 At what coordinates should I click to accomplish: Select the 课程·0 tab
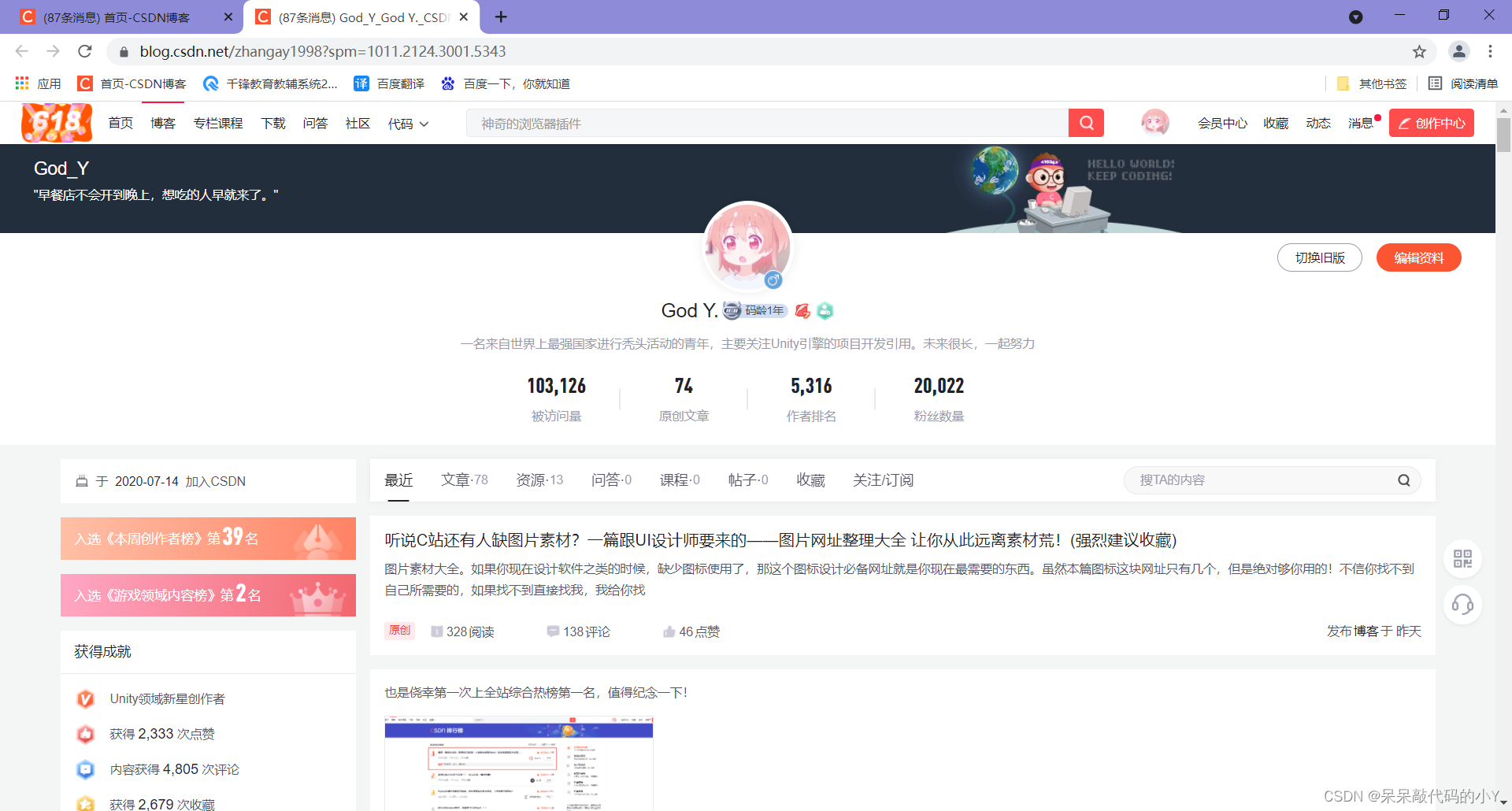680,480
